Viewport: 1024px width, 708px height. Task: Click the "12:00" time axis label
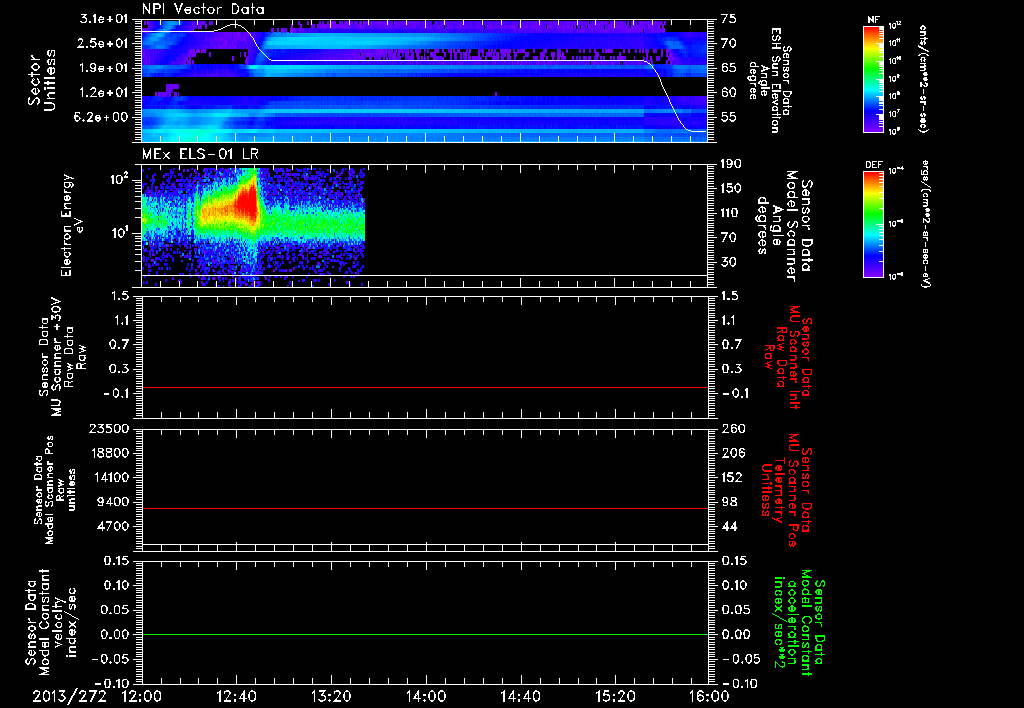pyautogui.click(x=142, y=696)
